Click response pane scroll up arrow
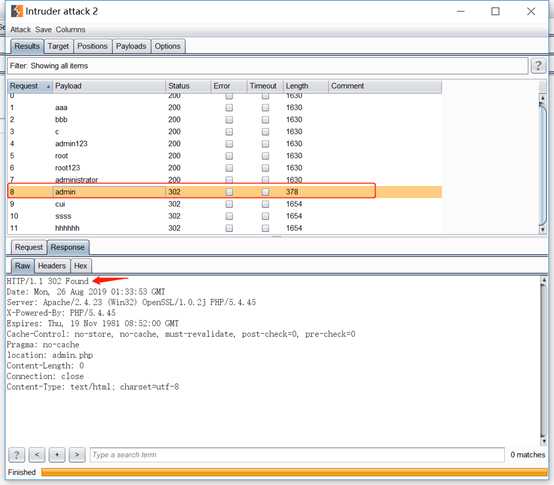 544,280
